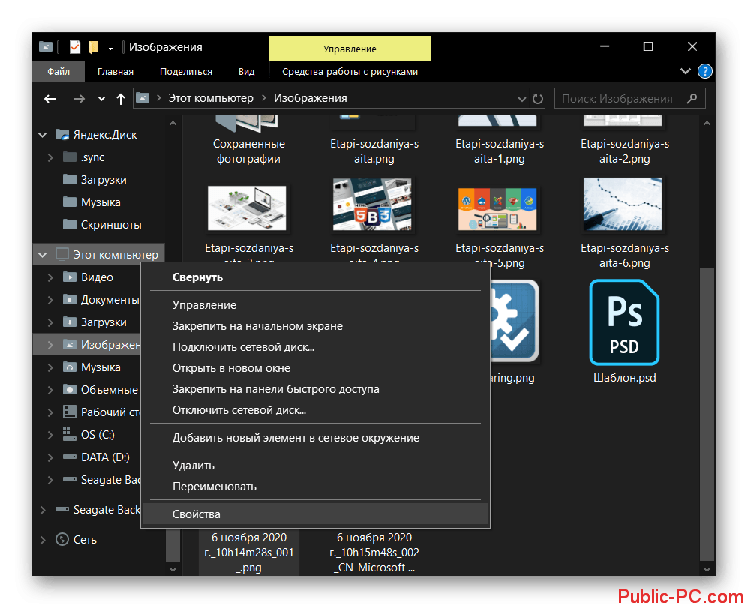Screen dimensions: 748x608
Task: Click navigation pane scroll up arrow
Action: coord(173,123)
